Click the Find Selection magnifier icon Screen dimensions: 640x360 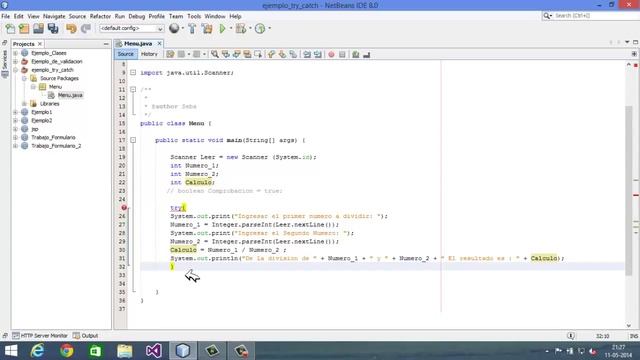point(215,54)
